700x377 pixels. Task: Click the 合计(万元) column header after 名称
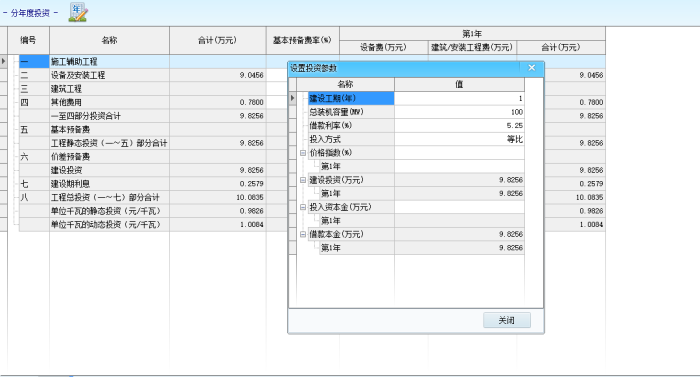(218, 40)
